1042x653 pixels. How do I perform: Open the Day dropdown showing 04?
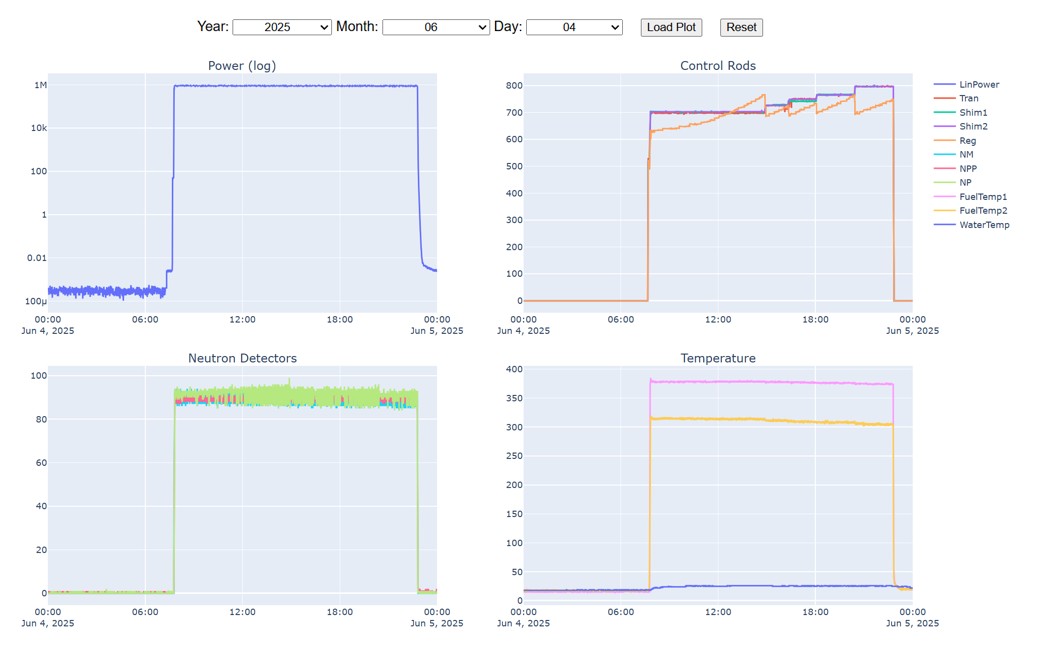(573, 27)
